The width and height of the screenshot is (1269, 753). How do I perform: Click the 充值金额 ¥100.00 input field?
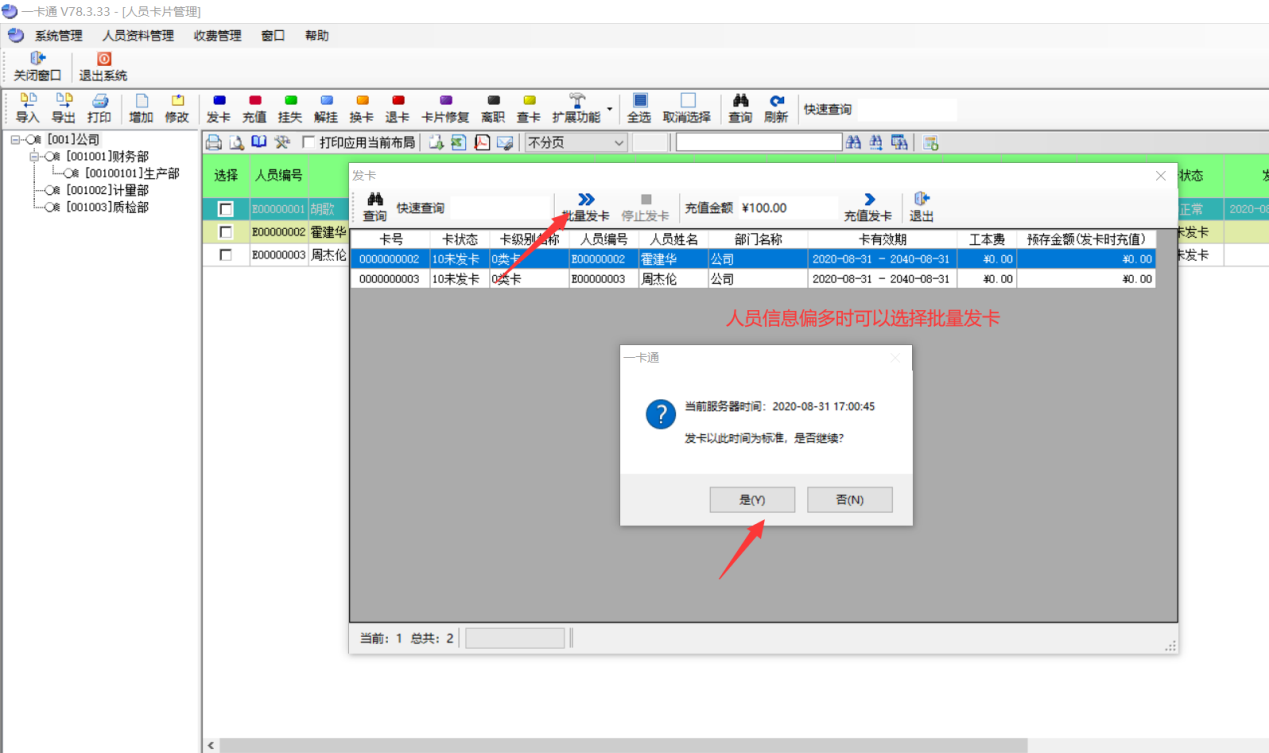click(787, 208)
